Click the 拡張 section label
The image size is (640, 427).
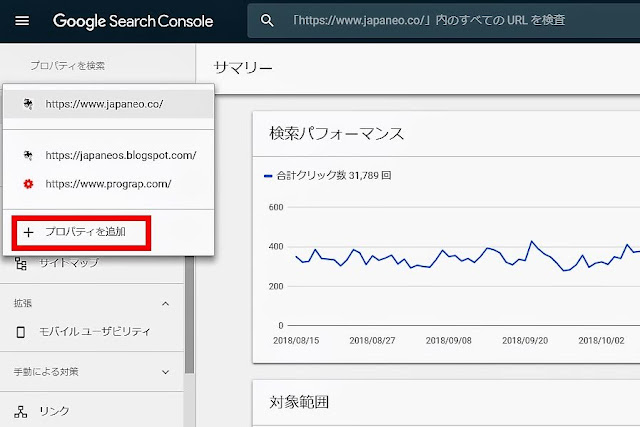[x=23, y=303]
